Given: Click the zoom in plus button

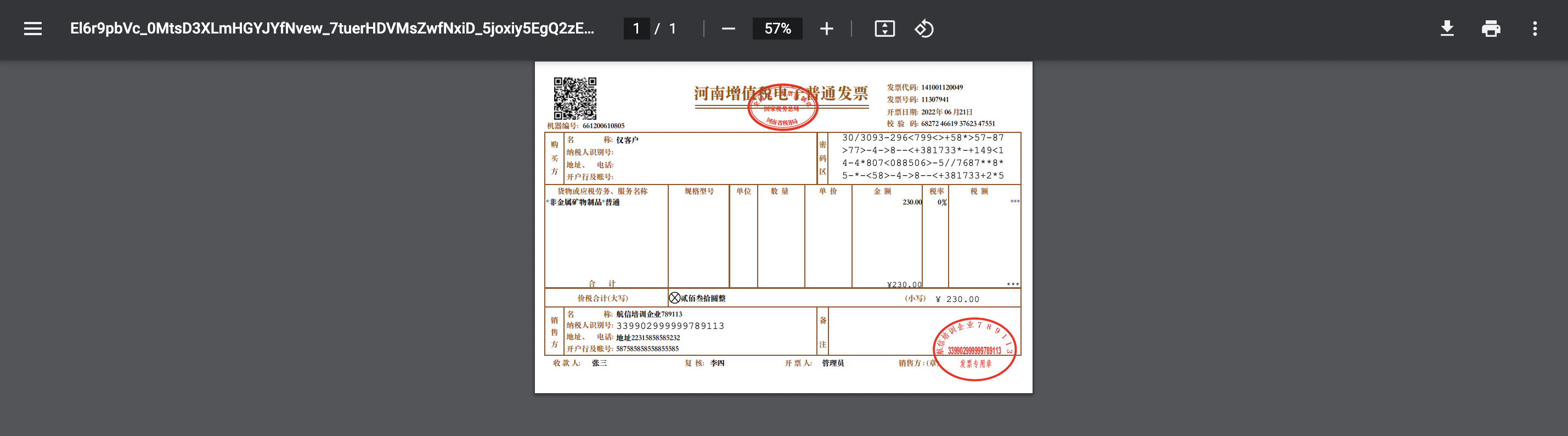Looking at the screenshot, I should coord(826,29).
